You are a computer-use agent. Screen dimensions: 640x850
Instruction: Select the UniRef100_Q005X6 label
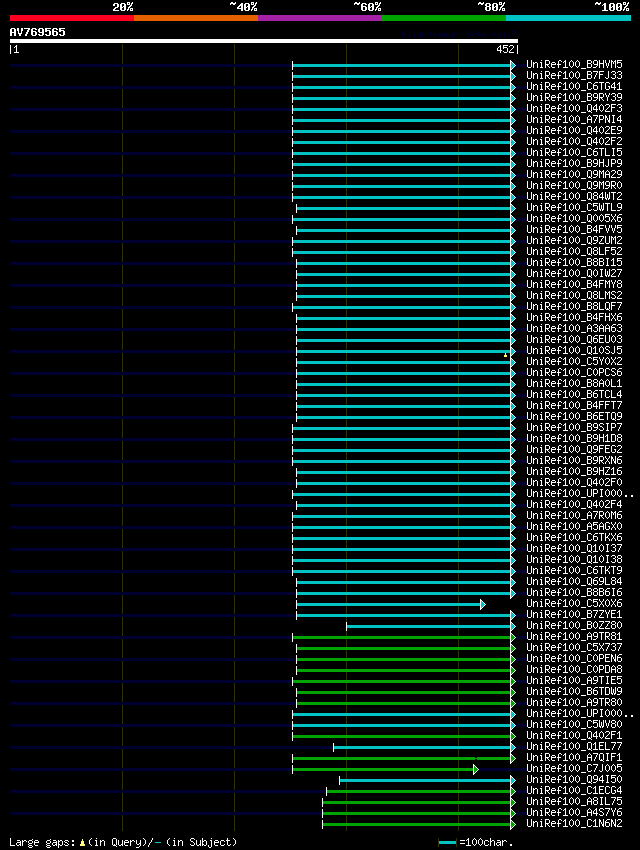coord(574,218)
